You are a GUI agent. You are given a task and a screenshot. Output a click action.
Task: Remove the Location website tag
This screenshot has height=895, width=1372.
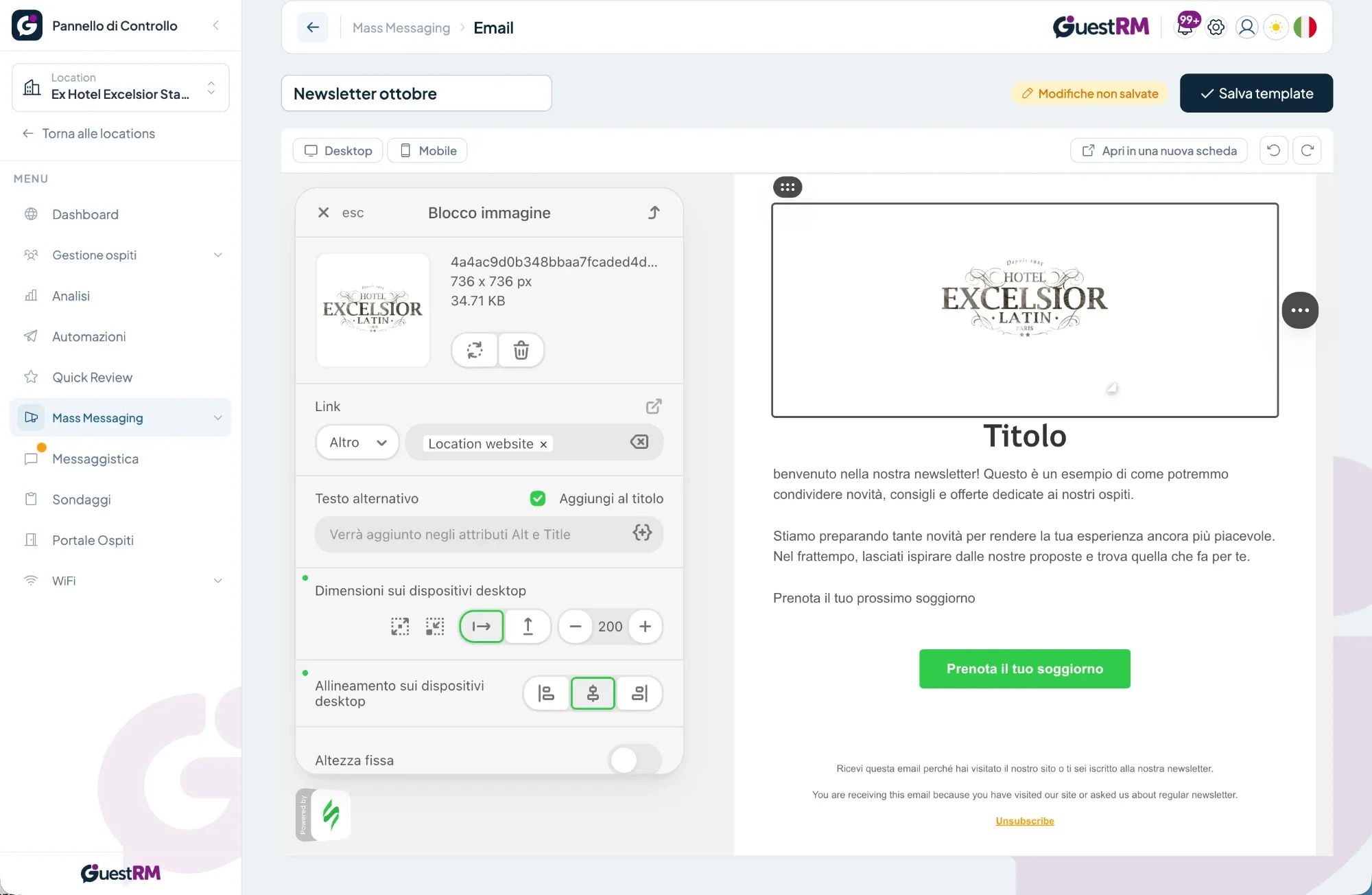click(543, 445)
